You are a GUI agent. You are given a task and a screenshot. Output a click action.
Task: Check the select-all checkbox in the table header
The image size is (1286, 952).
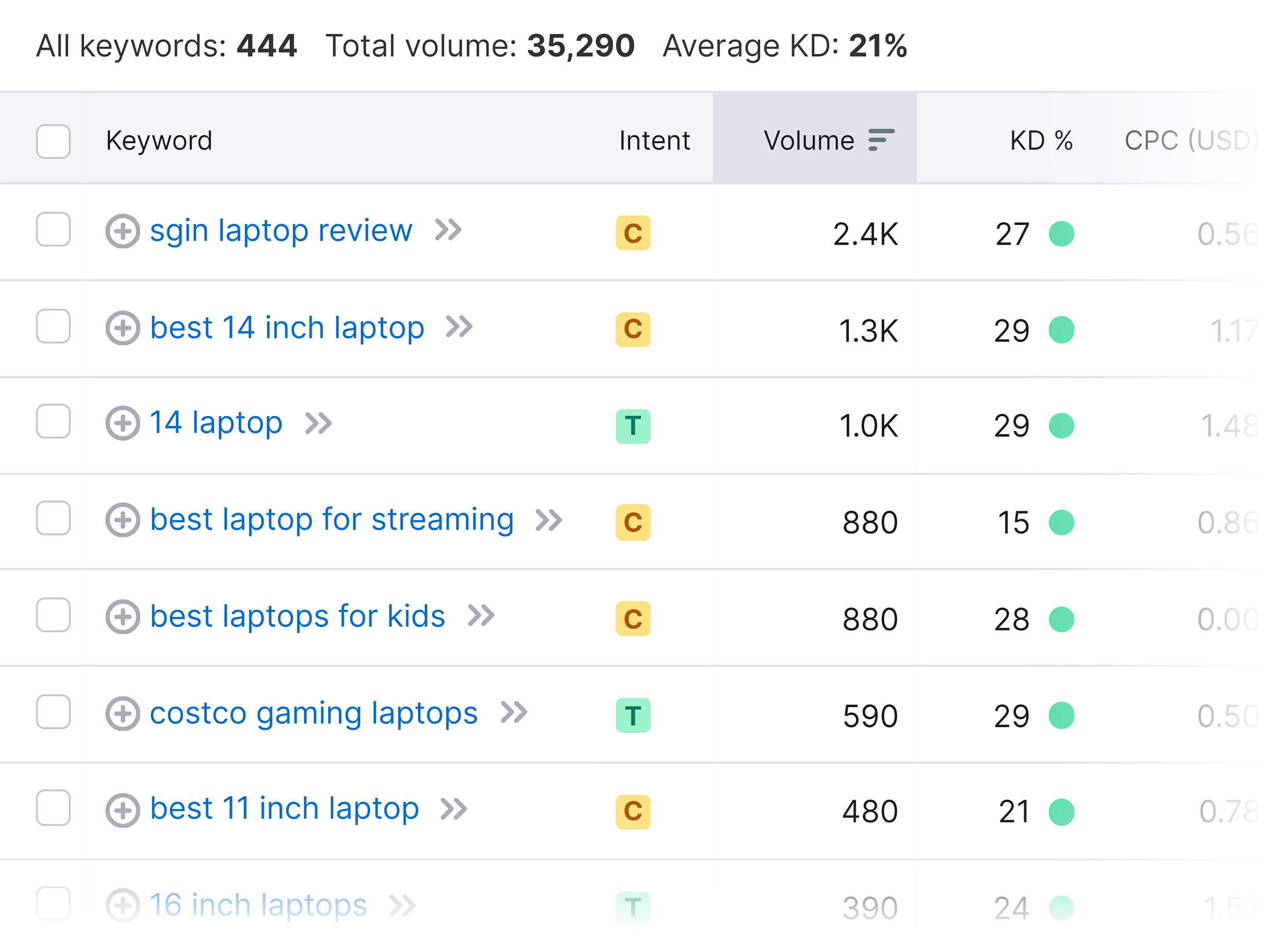coord(52,140)
